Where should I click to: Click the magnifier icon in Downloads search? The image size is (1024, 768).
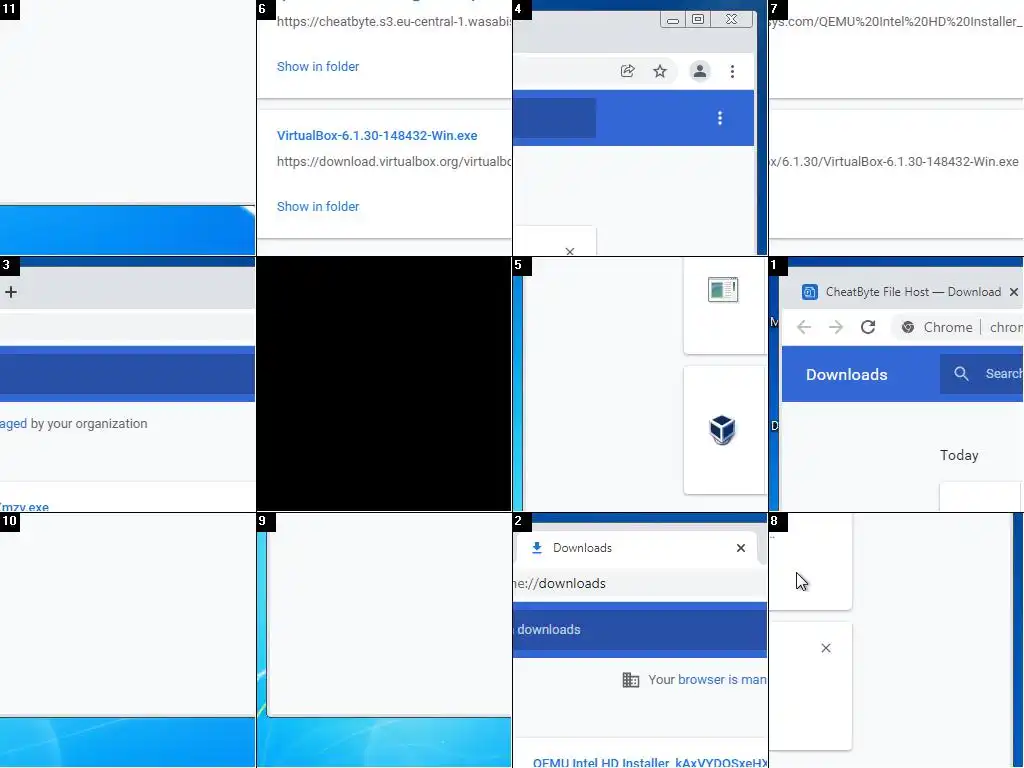(961, 374)
